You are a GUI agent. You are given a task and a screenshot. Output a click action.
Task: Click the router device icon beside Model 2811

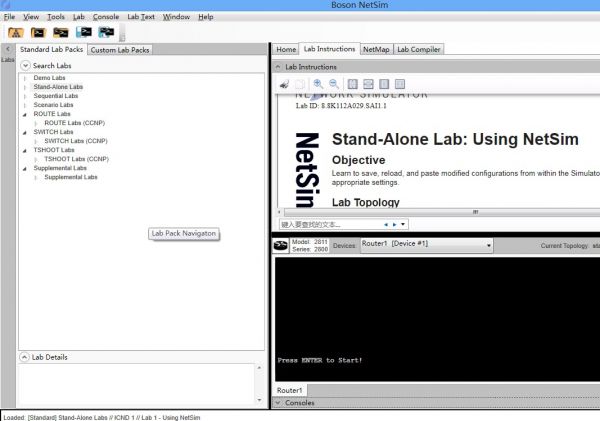[281, 245]
